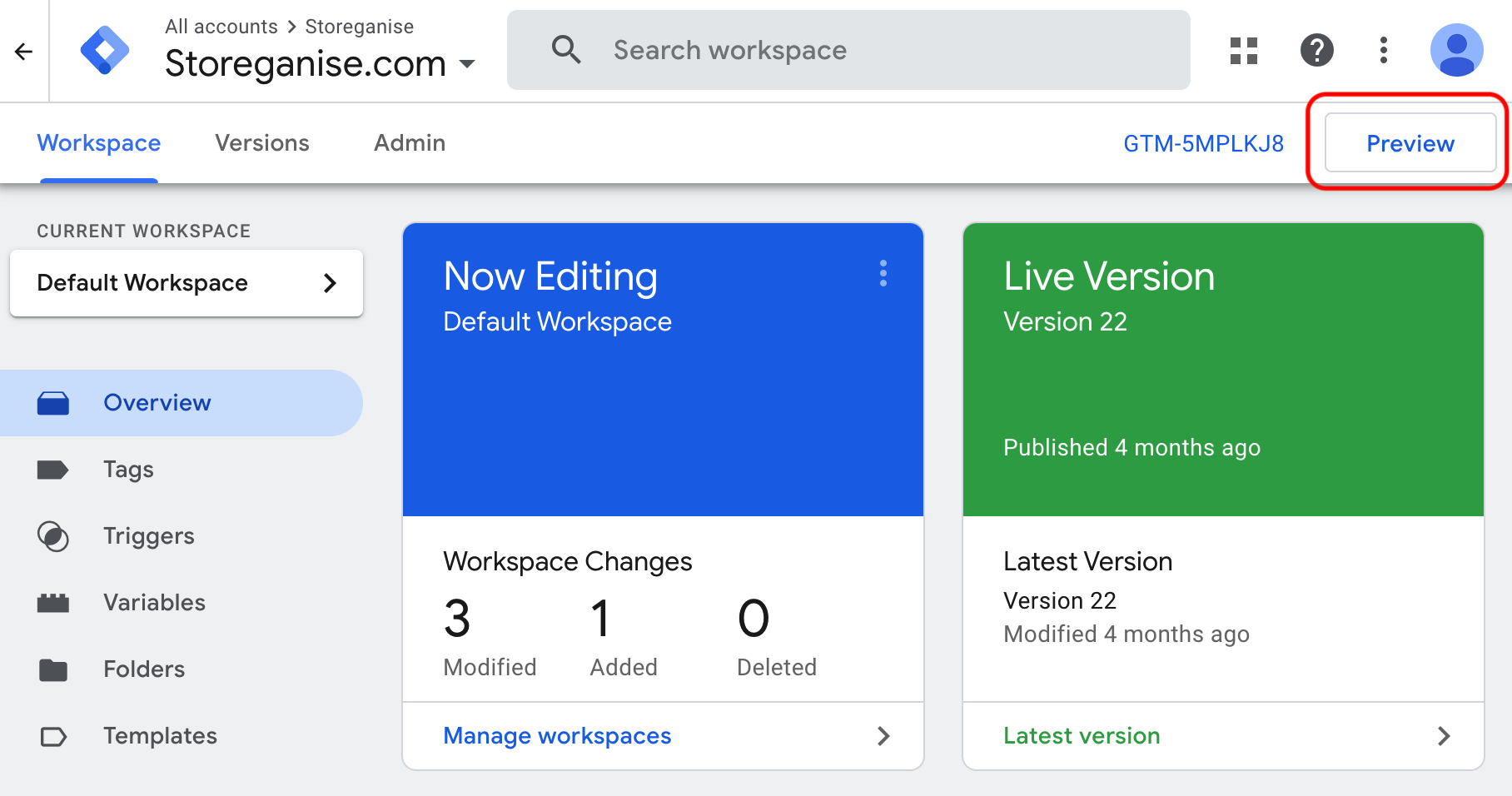Viewport: 1512px width, 796px height.
Task: Click the Default Workspace selector box
Action: pyautogui.click(x=187, y=283)
